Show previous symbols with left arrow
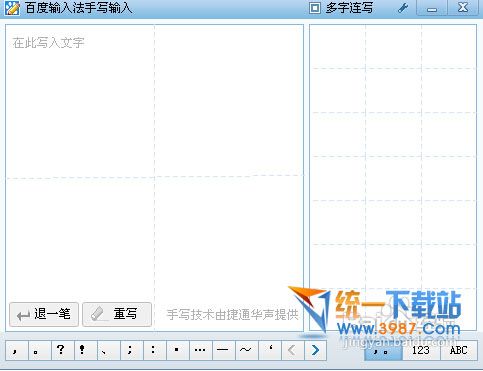The width and height of the screenshot is (483, 371). (x=292, y=350)
